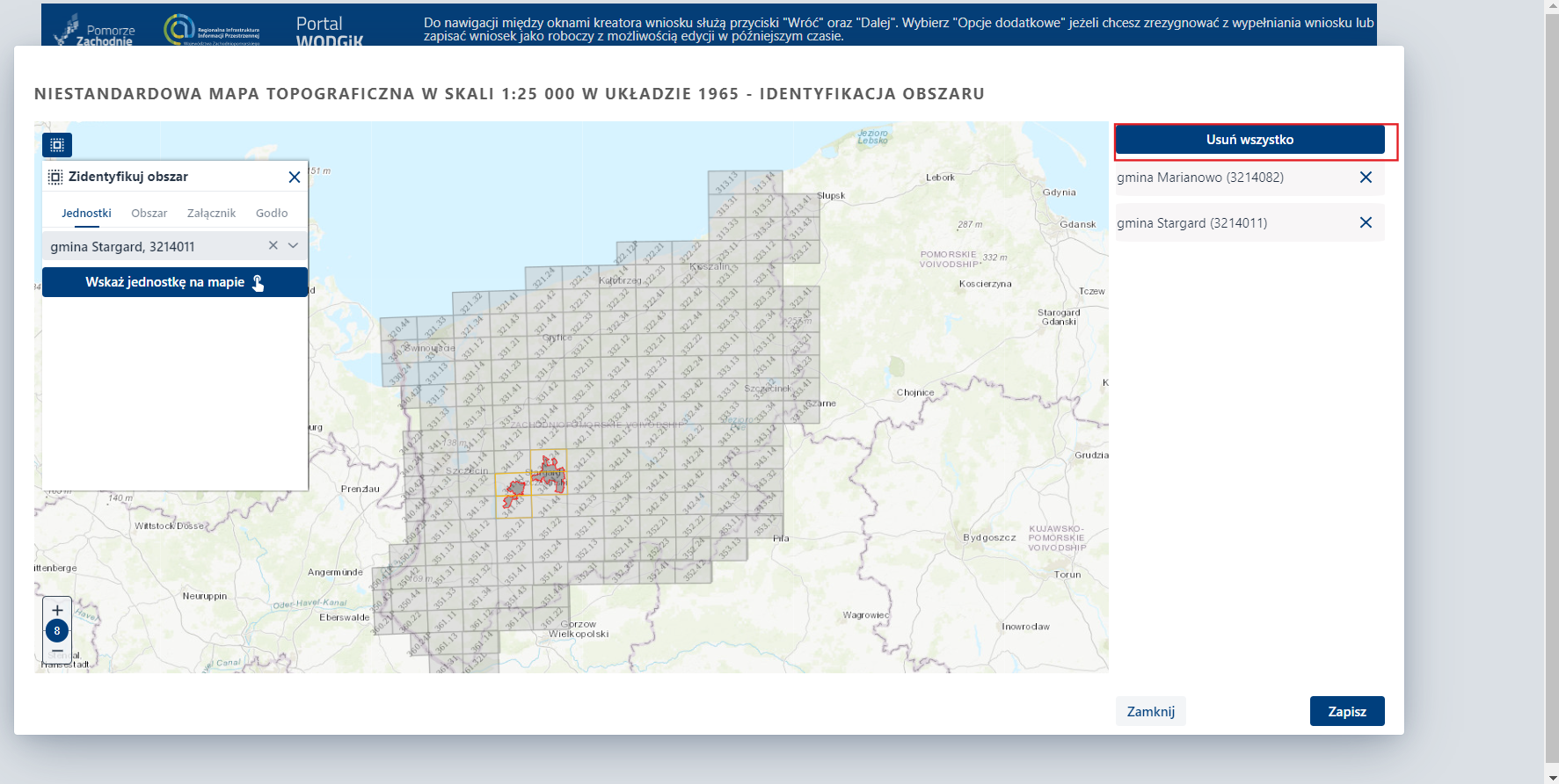Switch to the Jednostki tab
This screenshot has width=1559, height=784.
86,214
